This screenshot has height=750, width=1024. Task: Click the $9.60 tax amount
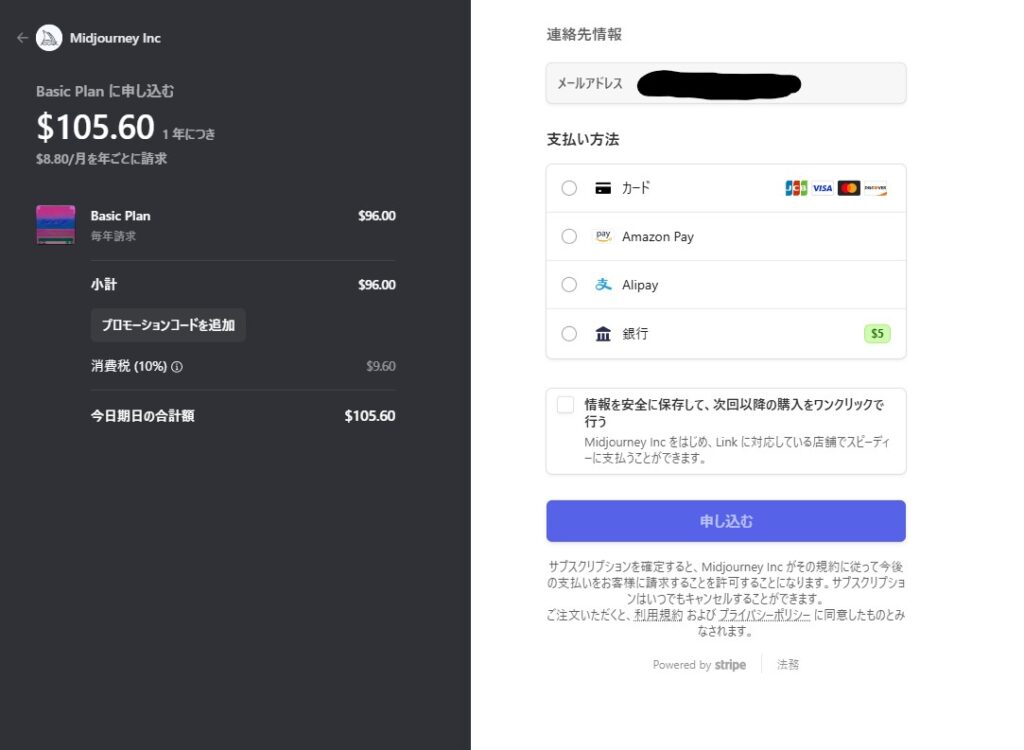point(381,366)
